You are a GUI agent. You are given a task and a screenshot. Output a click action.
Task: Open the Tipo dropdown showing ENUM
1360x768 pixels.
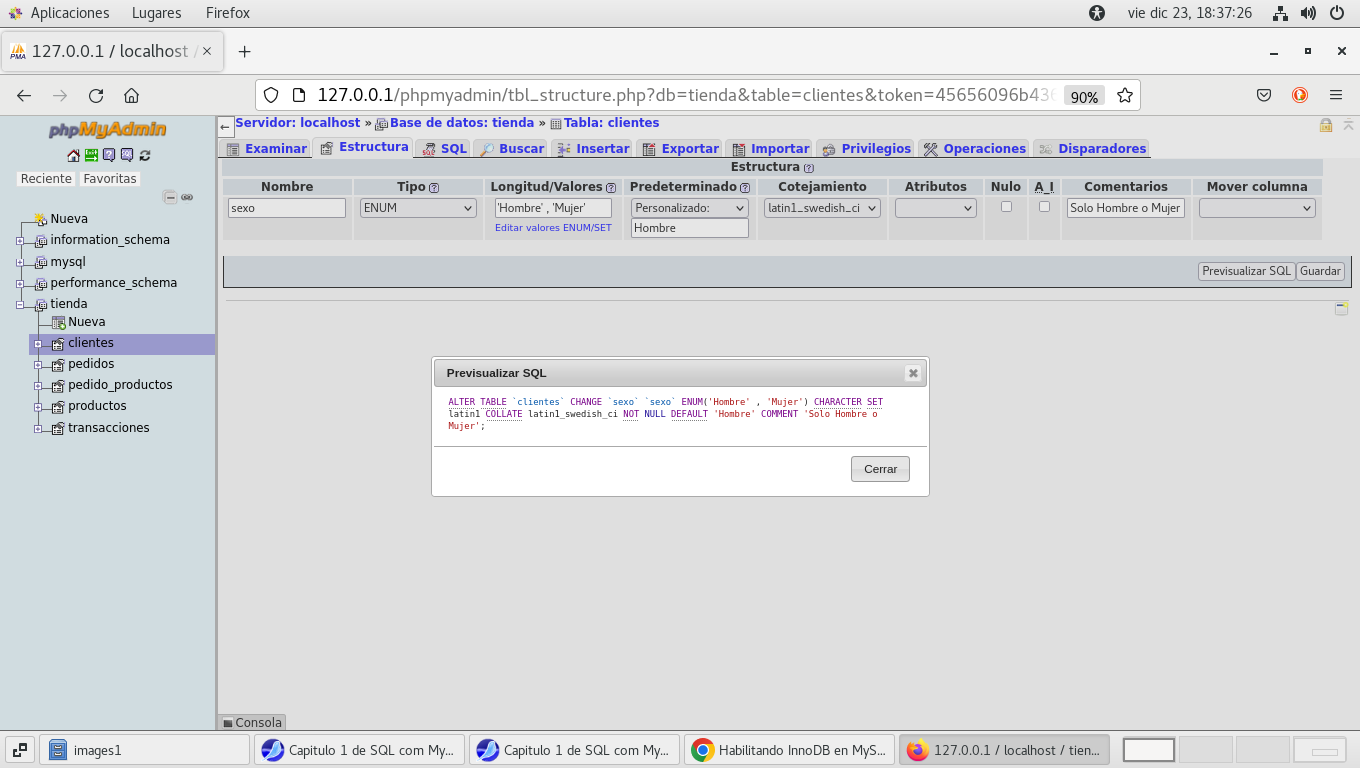coord(417,208)
